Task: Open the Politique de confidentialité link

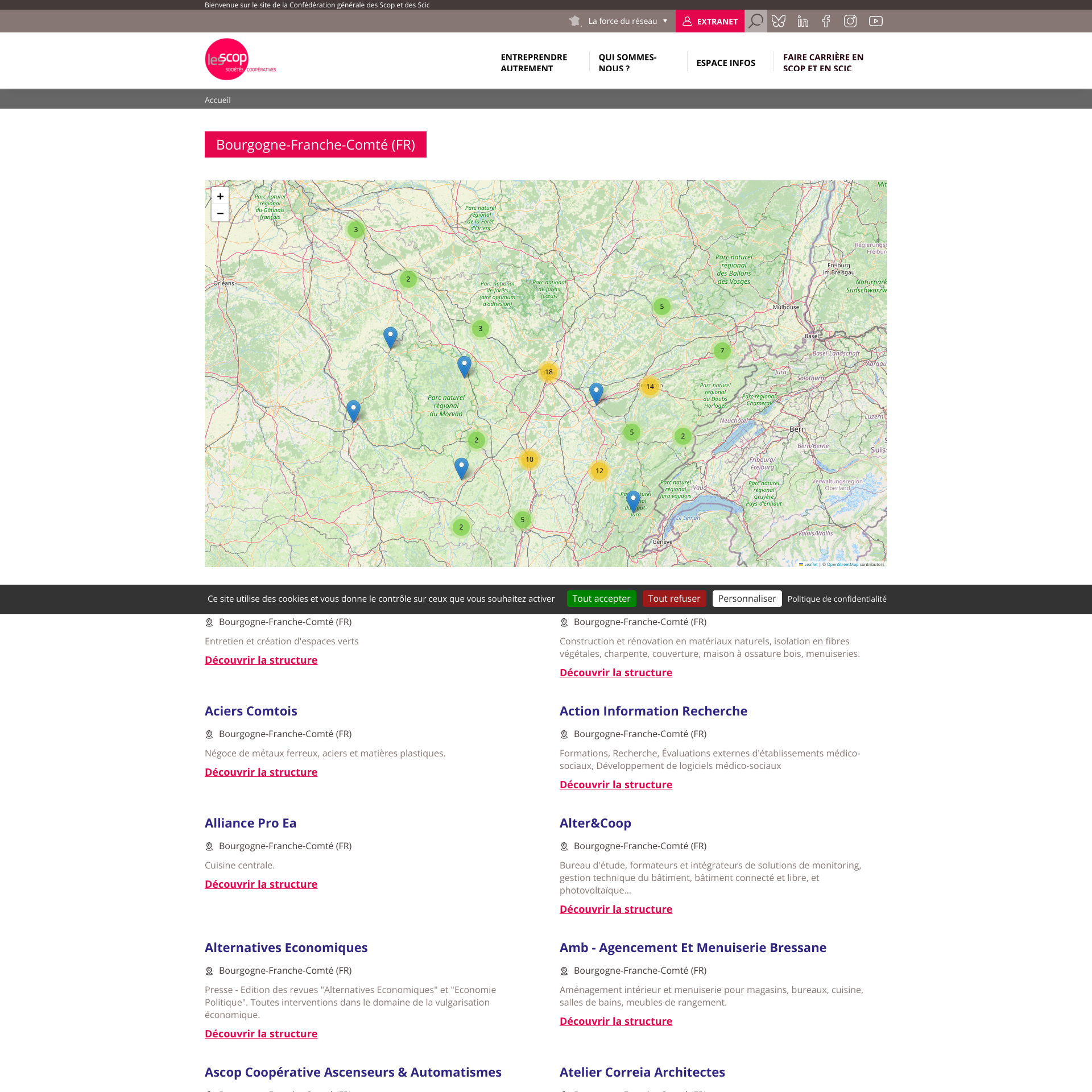Action: pos(837,599)
